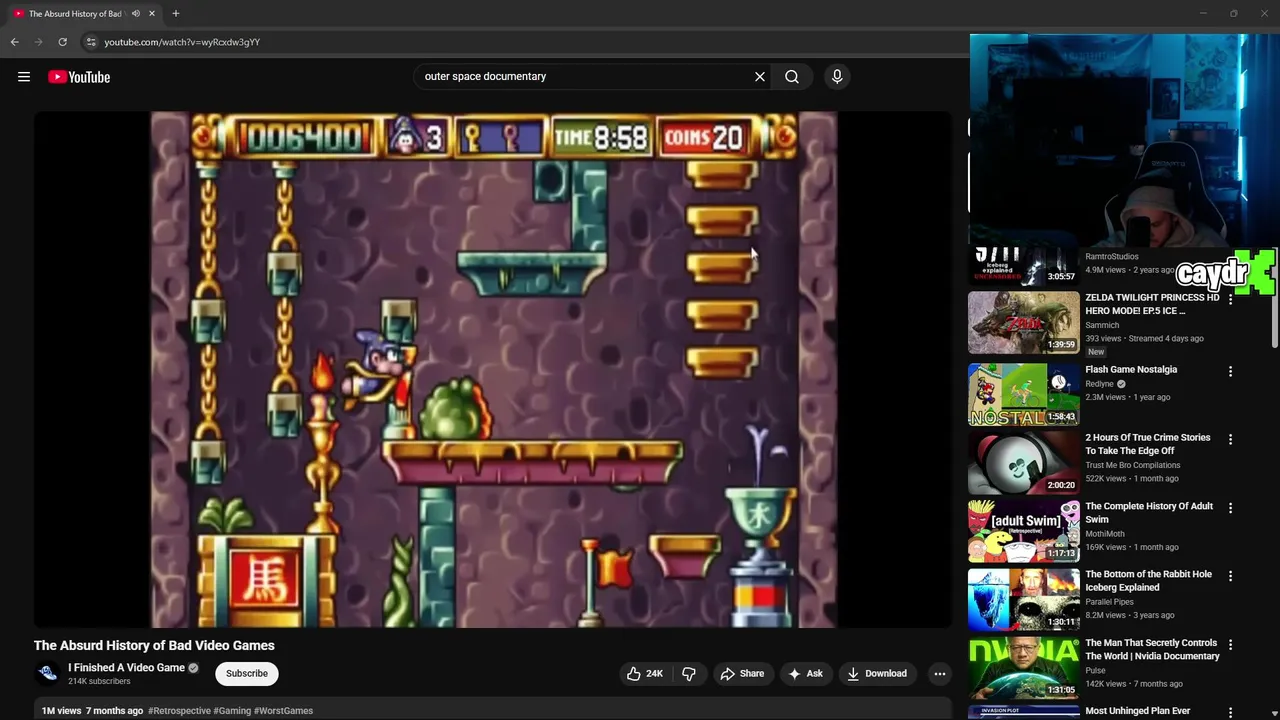This screenshot has height=720, width=1280.
Task: Click channel name Trust Me Bro Compilations
Action: (1133, 465)
